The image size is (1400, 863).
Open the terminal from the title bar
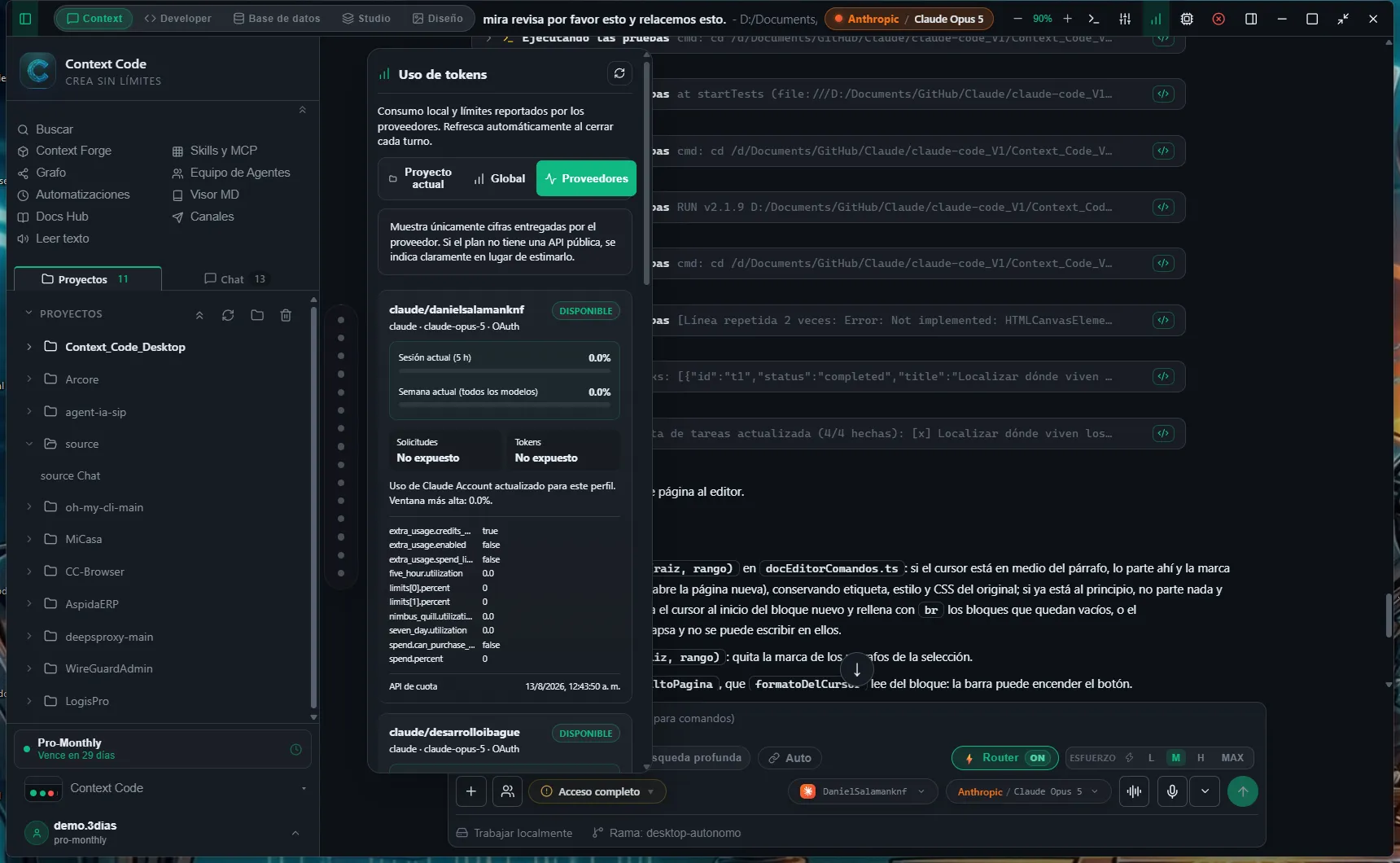(1094, 19)
